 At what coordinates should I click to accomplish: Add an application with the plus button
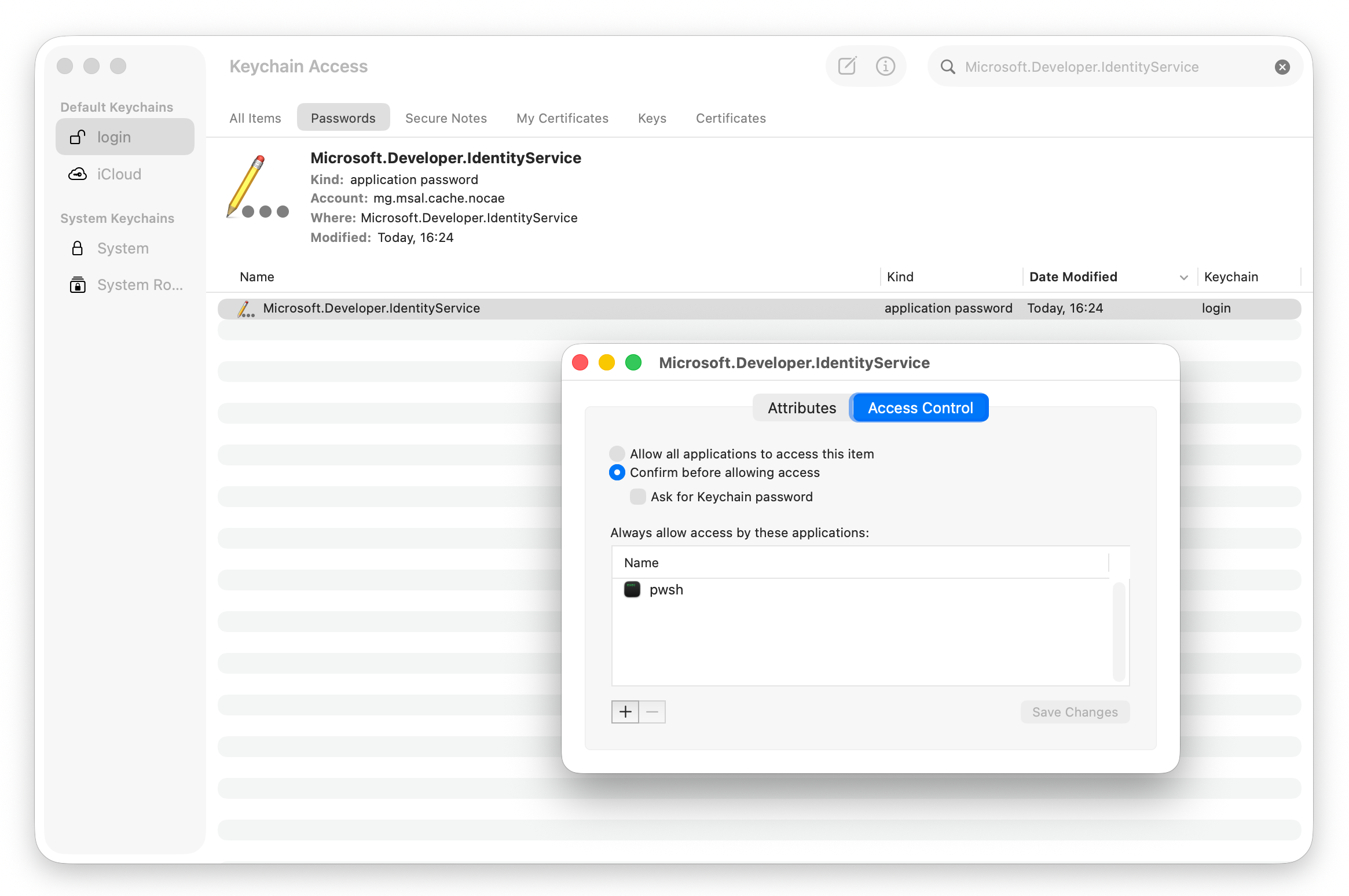[x=625, y=712]
